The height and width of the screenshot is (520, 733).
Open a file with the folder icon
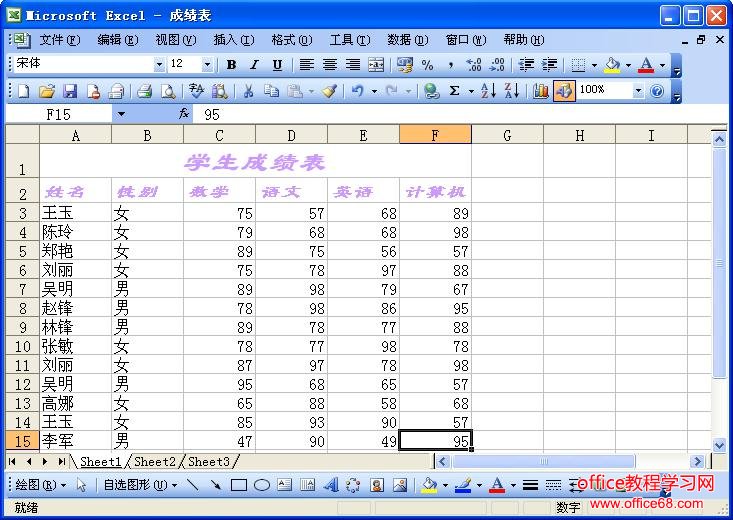46,91
